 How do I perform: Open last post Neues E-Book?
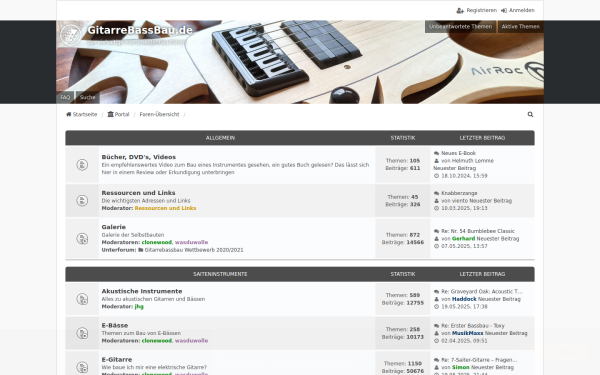pos(458,153)
